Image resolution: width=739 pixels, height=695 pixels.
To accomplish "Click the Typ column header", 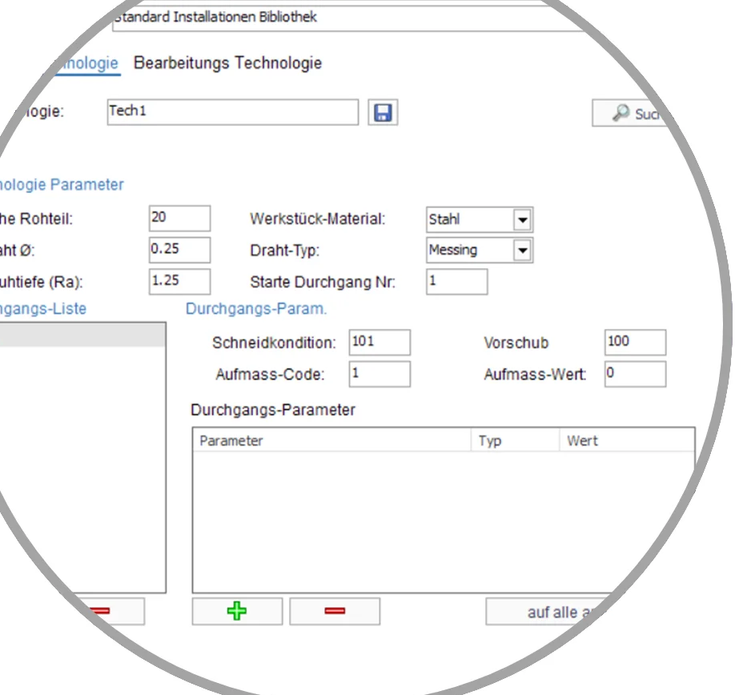I will click(515, 441).
